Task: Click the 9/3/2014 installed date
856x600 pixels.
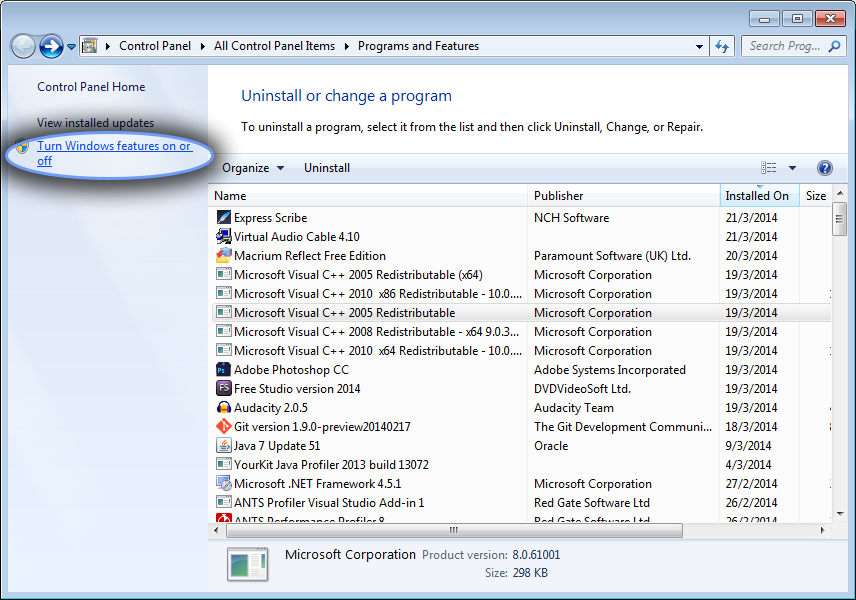Action: pyautogui.click(x=748, y=445)
